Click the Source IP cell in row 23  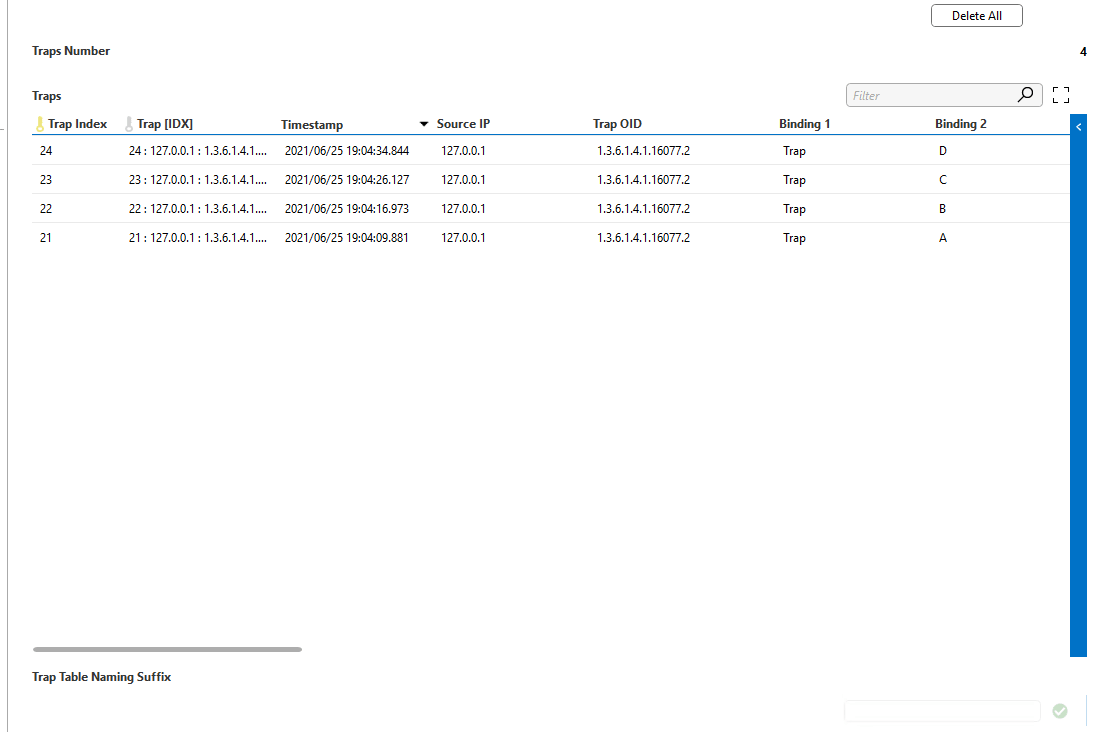(x=463, y=179)
